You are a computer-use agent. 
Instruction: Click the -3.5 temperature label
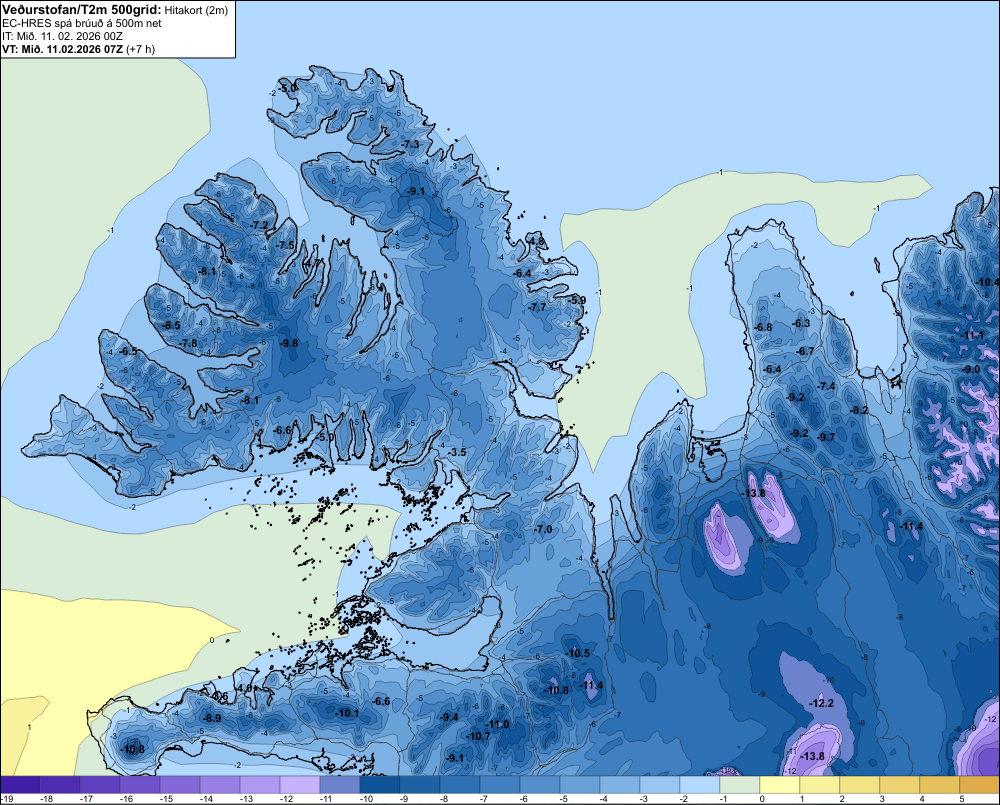(457, 452)
